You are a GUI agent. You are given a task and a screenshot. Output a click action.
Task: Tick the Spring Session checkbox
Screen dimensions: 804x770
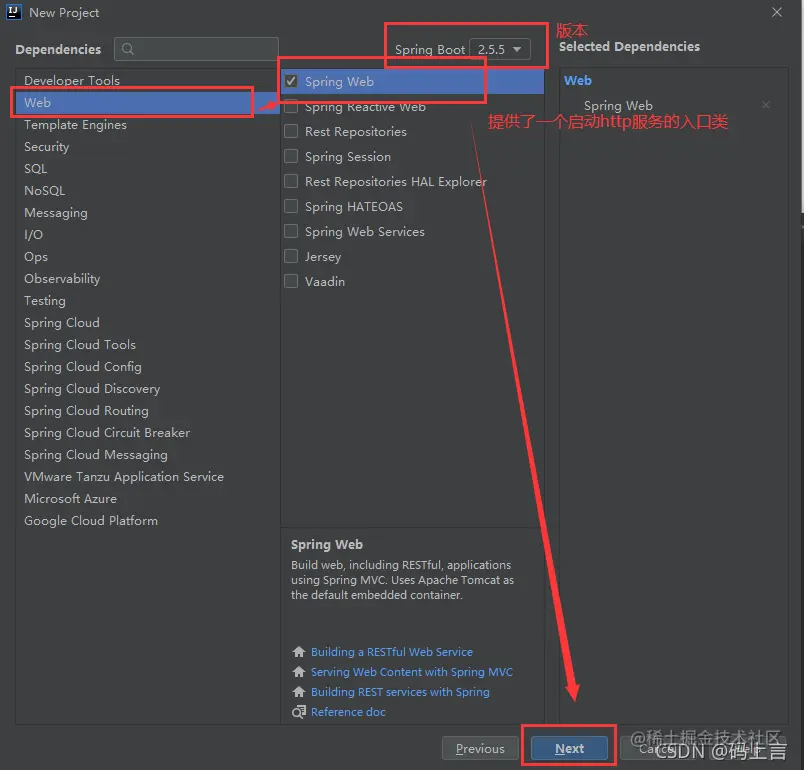point(291,156)
